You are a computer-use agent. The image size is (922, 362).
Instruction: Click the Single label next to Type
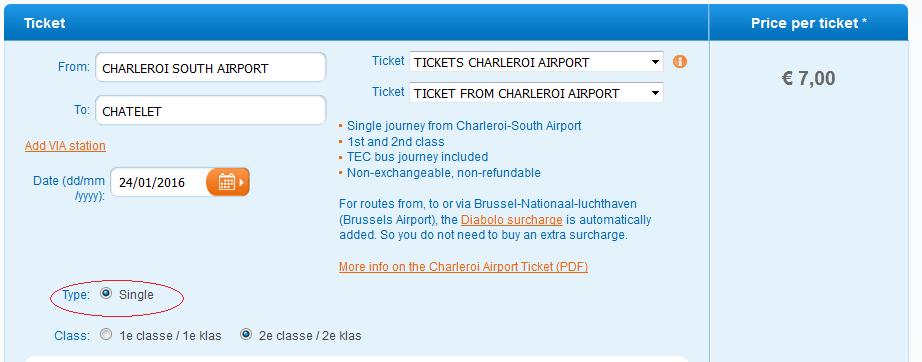pos(136,294)
